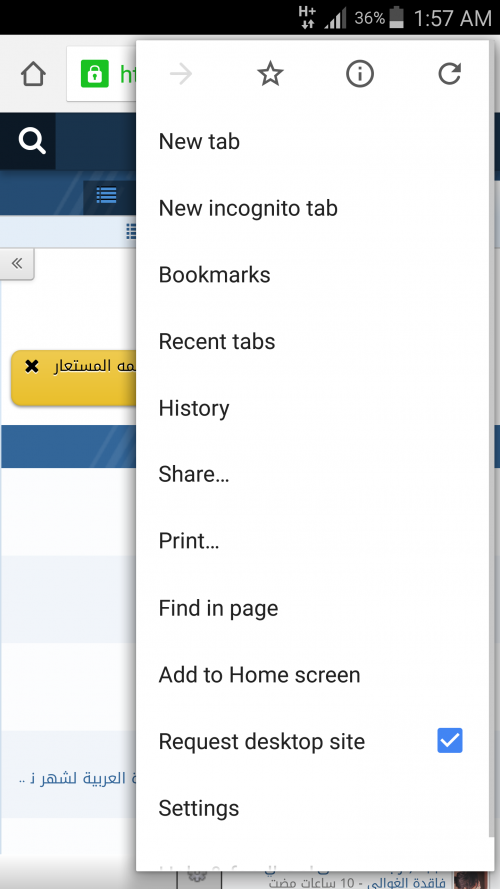Image resolution: width=500 pixels, height=889 pixels.
Task: Tap the blue list icon on the website bar
Action: point(106,194)
